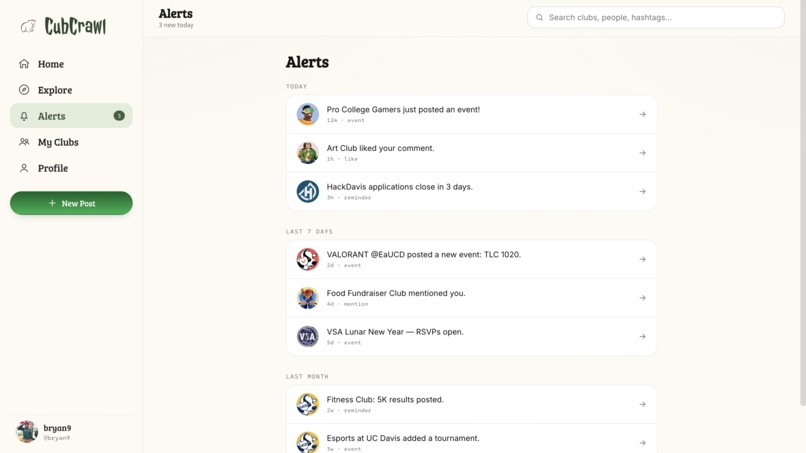Screen dimensions: 806x453
Task: Open 'VSA Lunar New Year — RSVPs open.'
Action: pyautogui.click(x=471, y=336)
